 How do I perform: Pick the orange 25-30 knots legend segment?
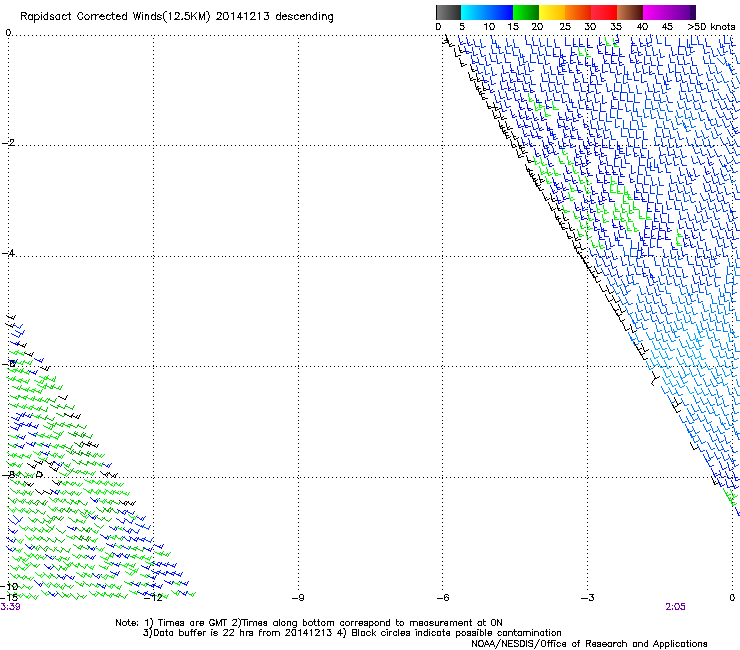coord(578,12)
